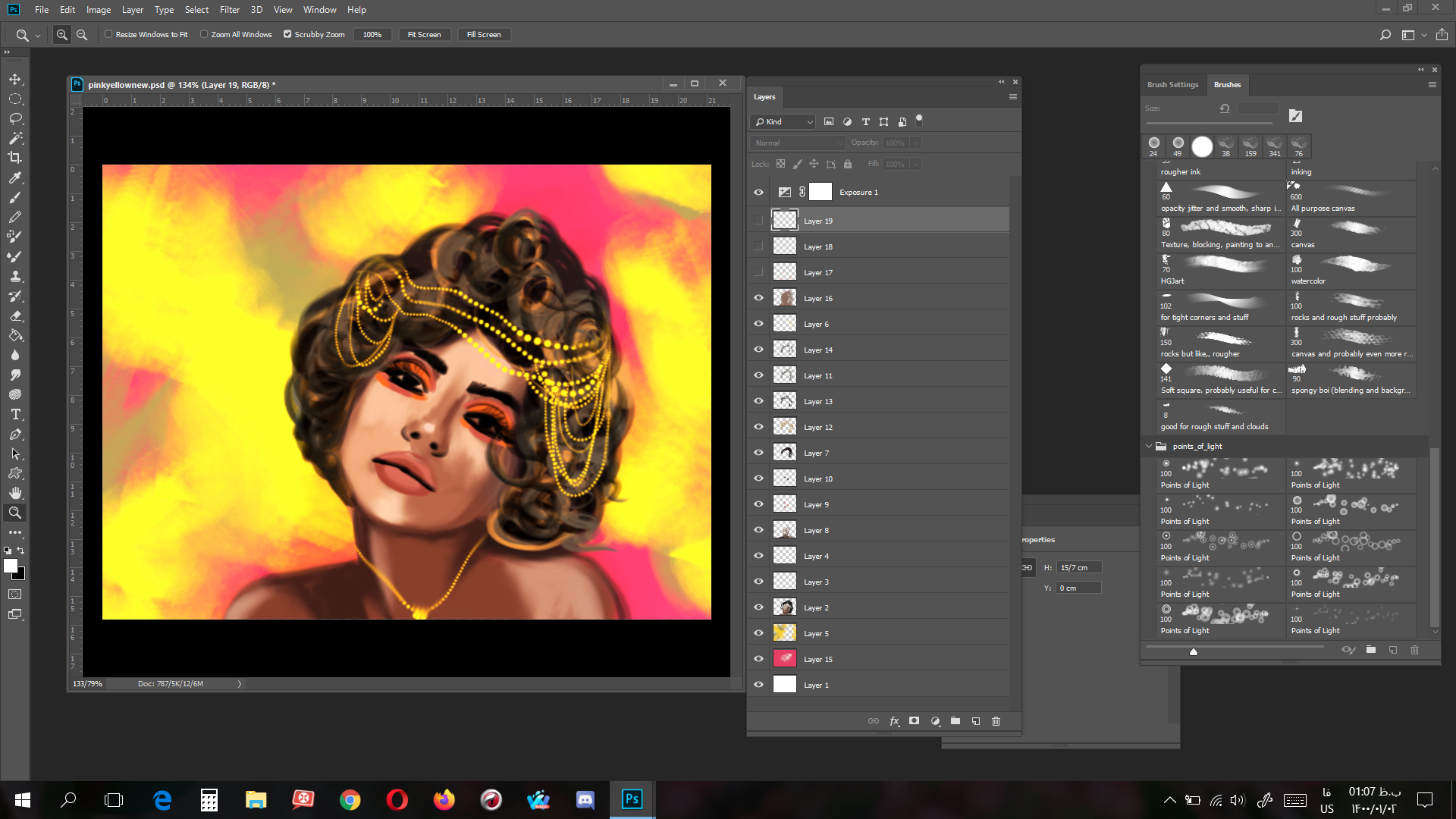Delete layer using trash icon in Layers panel
This screenshot has height=819, width=1456.
(996, 721)
